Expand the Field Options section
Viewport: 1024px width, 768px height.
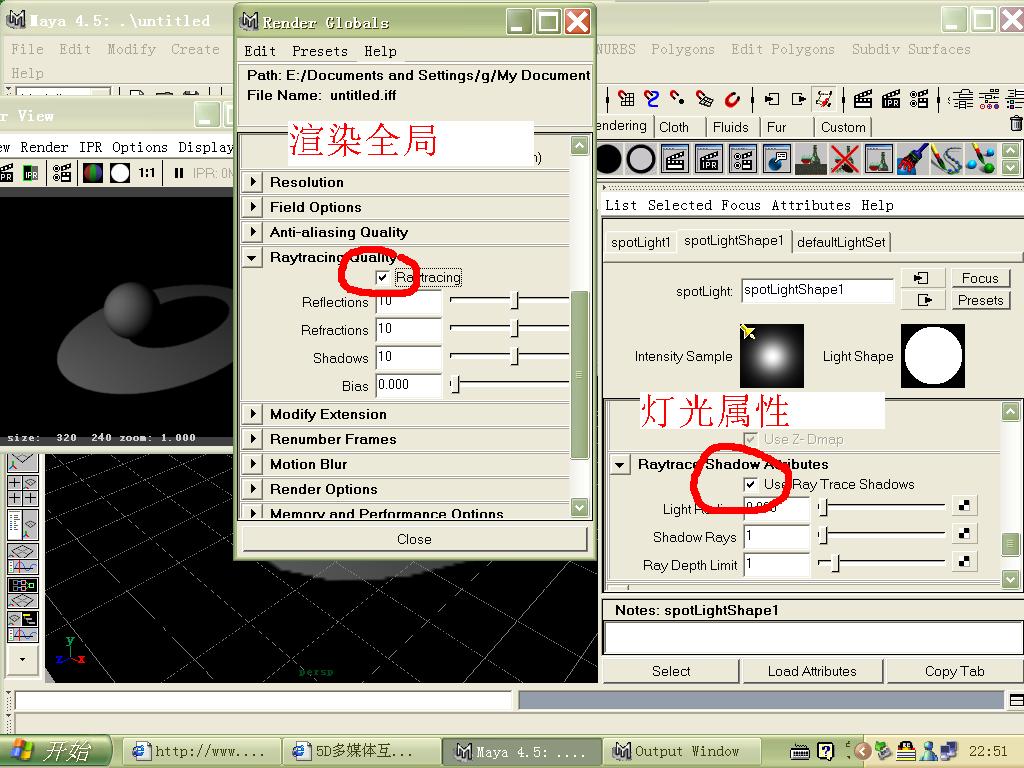[253, 207]
